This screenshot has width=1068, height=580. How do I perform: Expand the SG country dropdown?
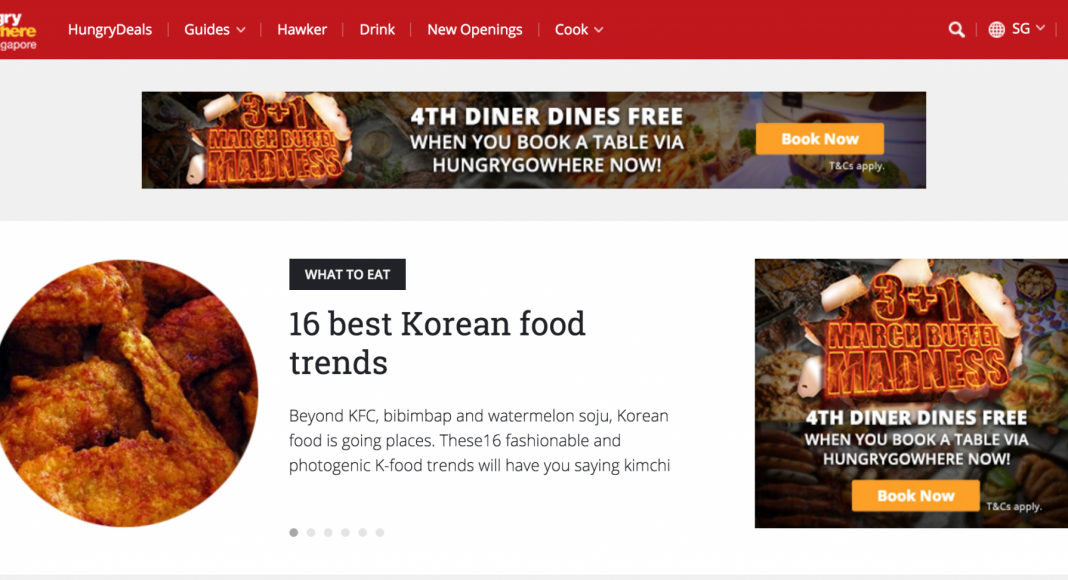pos(1028,29)
